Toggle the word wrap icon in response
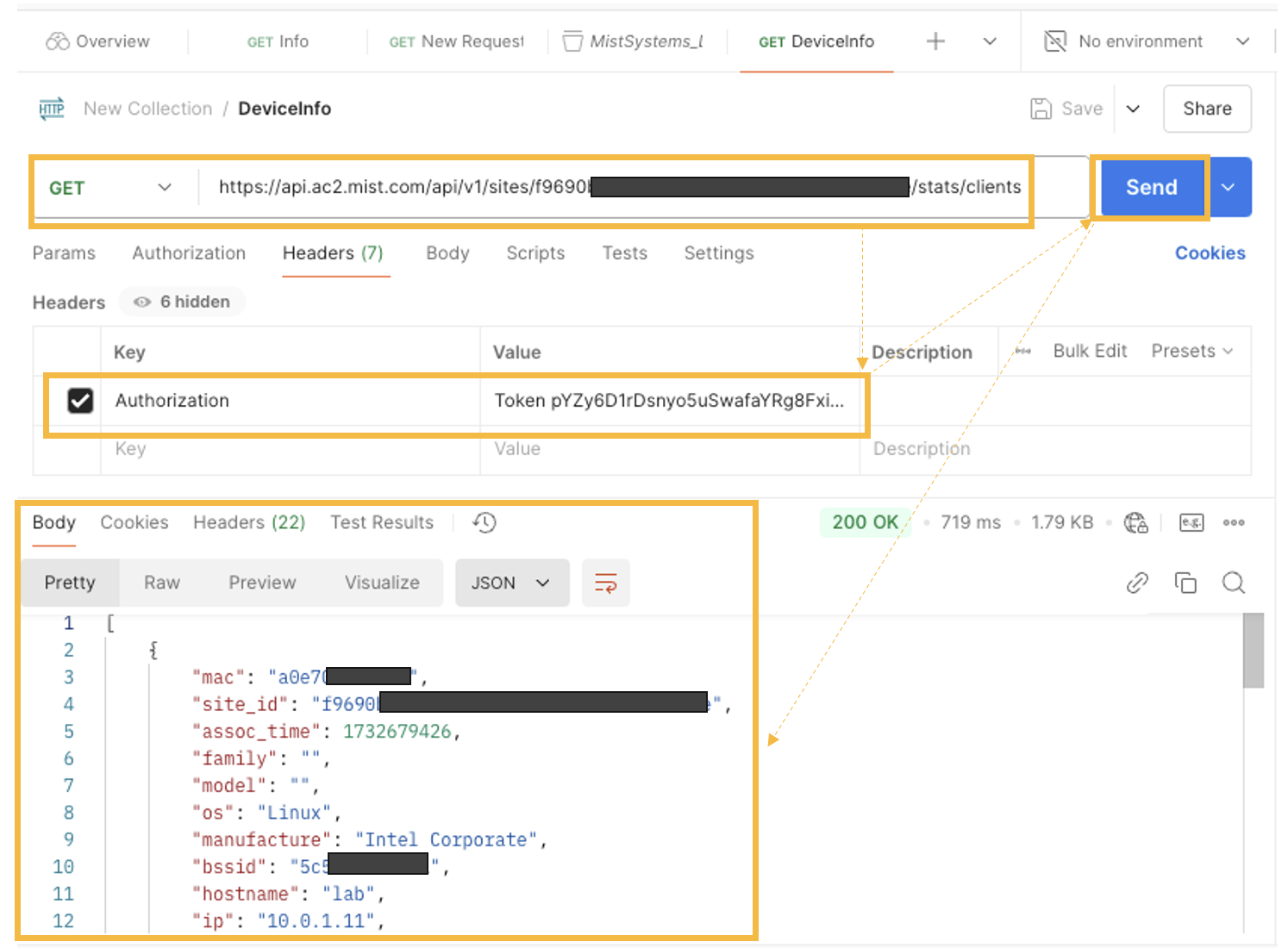Viewport: 1288px width, 948px height. (x=606, y=583)
